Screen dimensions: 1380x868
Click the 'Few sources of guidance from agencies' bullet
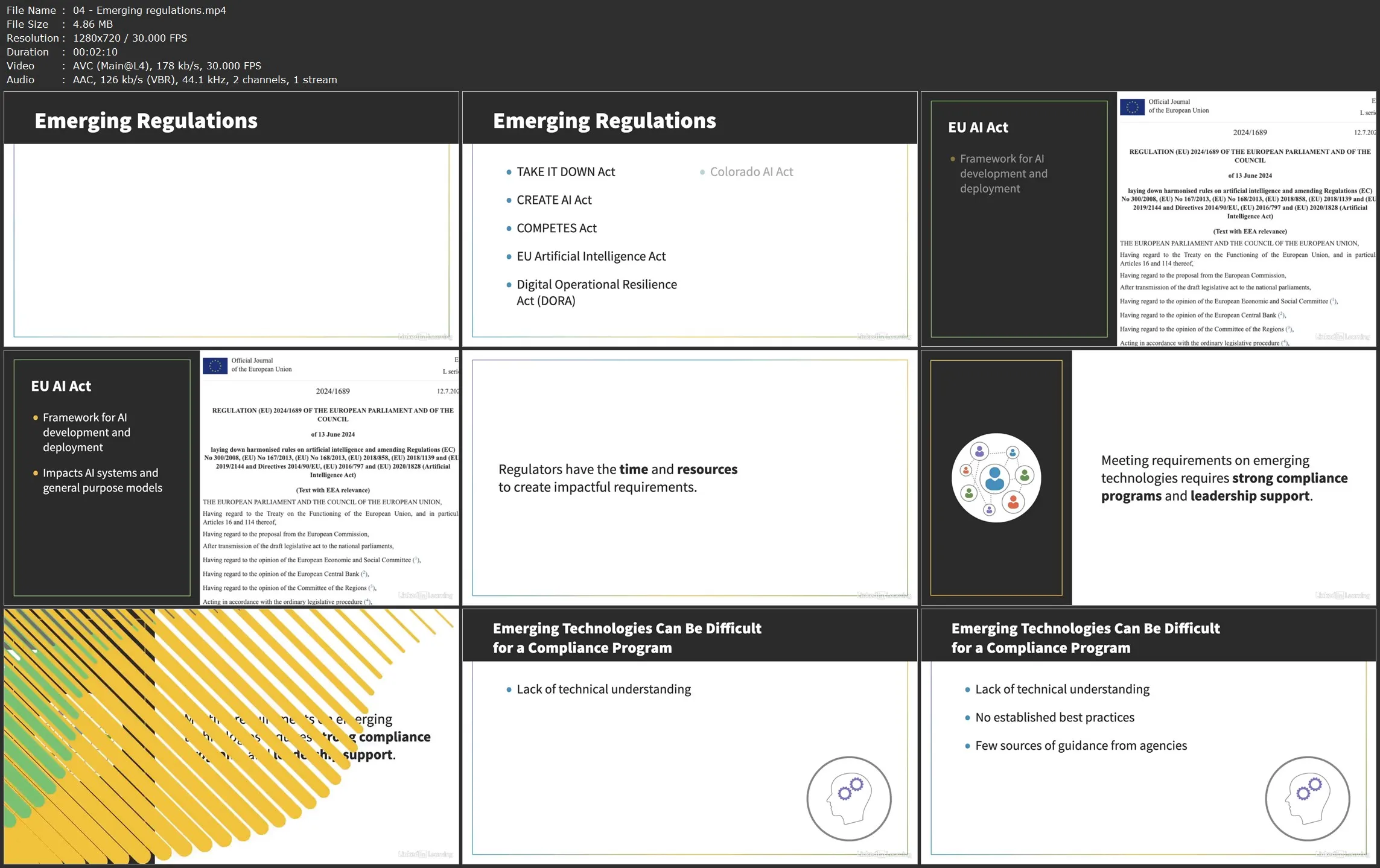1081,746
